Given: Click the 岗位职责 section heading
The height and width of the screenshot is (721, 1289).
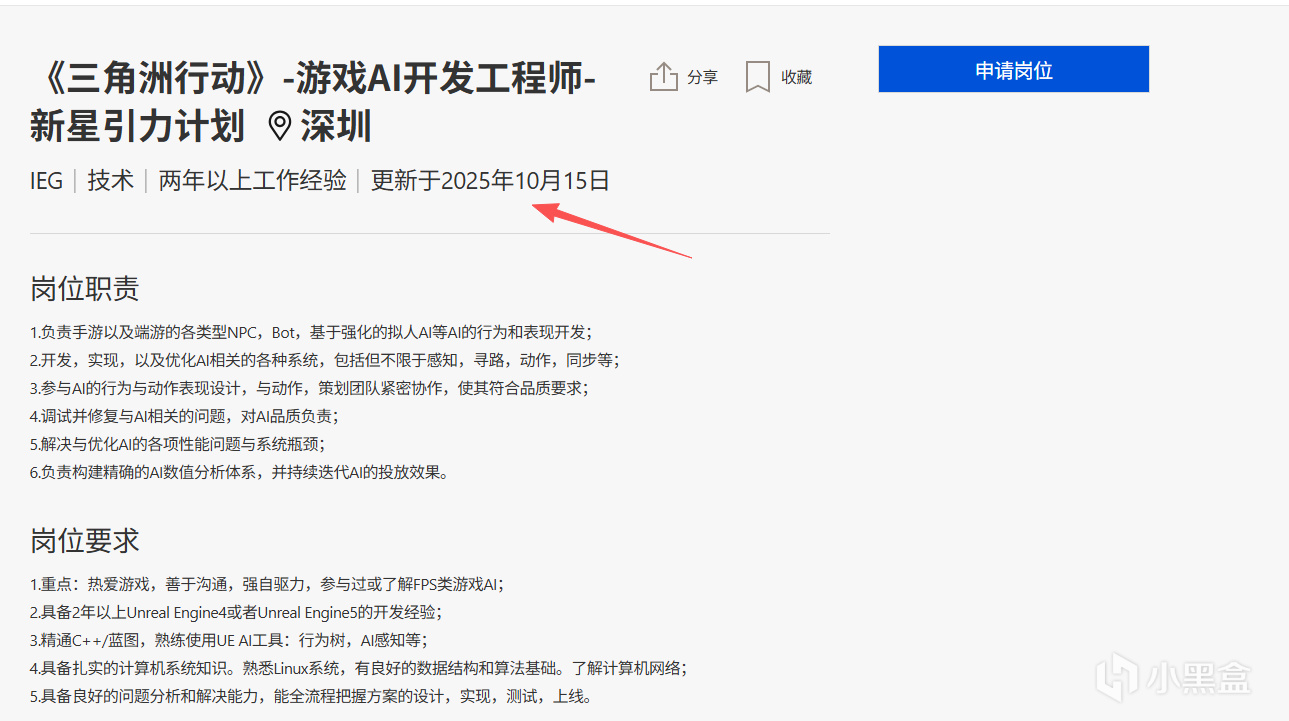Looking at the screenshot, I should pyautogui.click(x=85, y=289).
